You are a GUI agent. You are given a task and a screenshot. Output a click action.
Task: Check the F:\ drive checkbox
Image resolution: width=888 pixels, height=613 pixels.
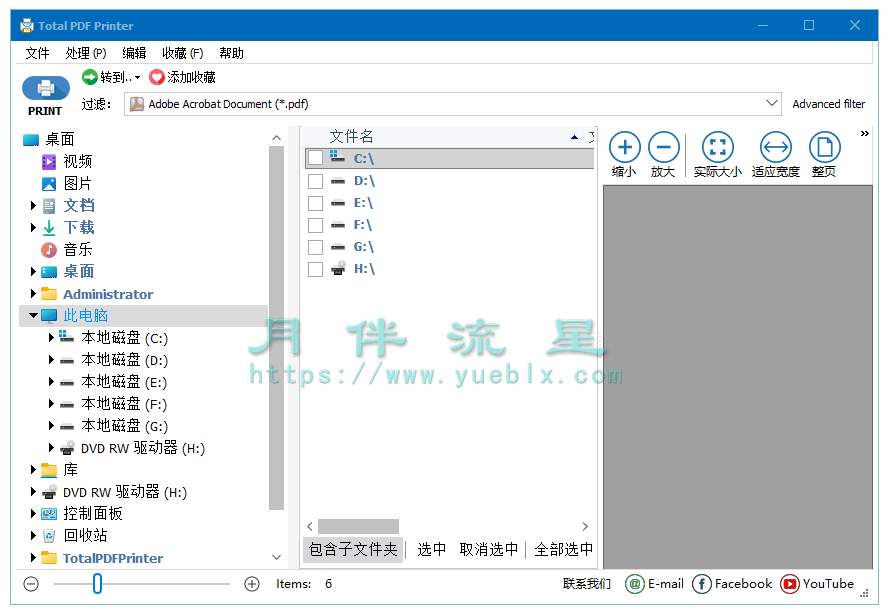click(x=315, y=225)
